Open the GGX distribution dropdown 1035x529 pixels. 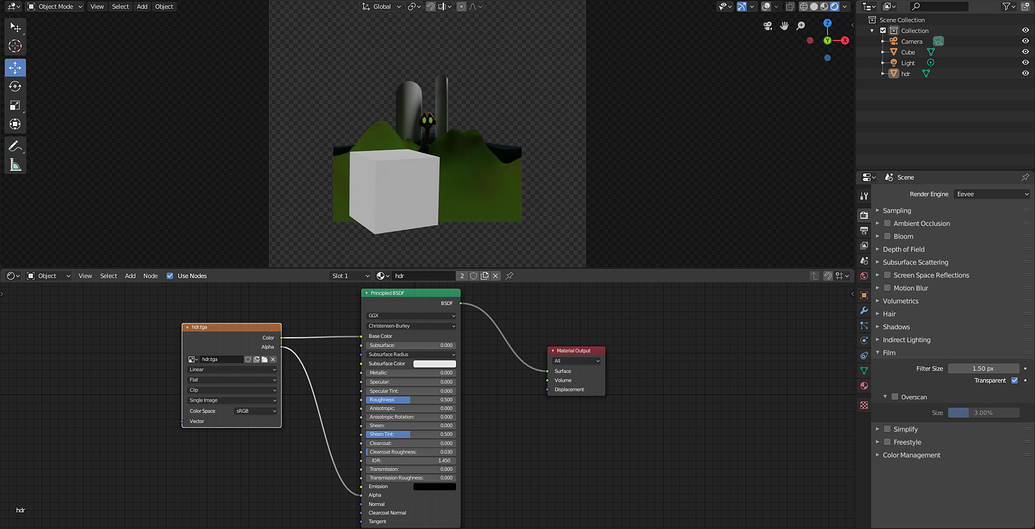411,316
